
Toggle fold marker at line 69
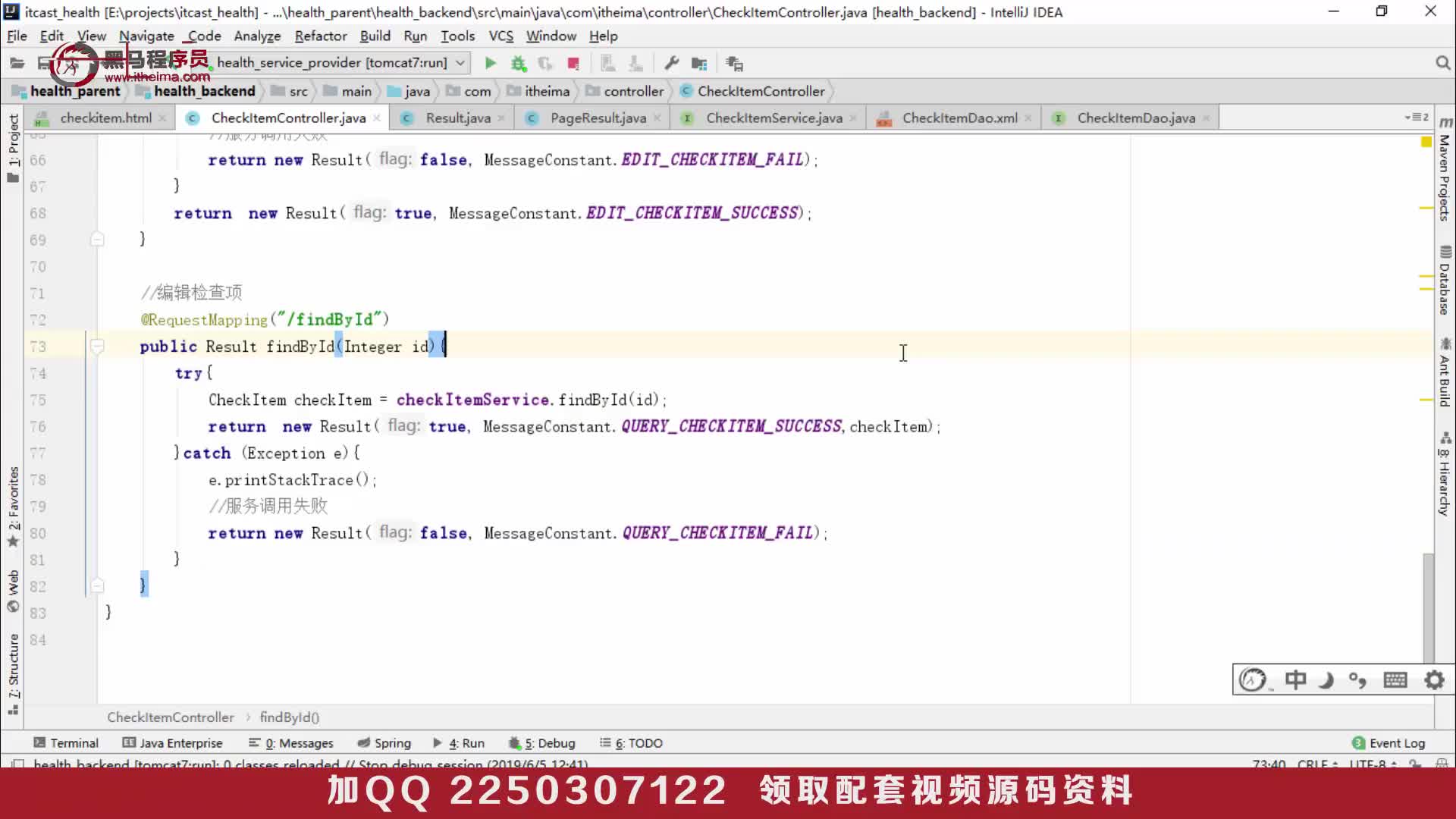coord(97,240)
